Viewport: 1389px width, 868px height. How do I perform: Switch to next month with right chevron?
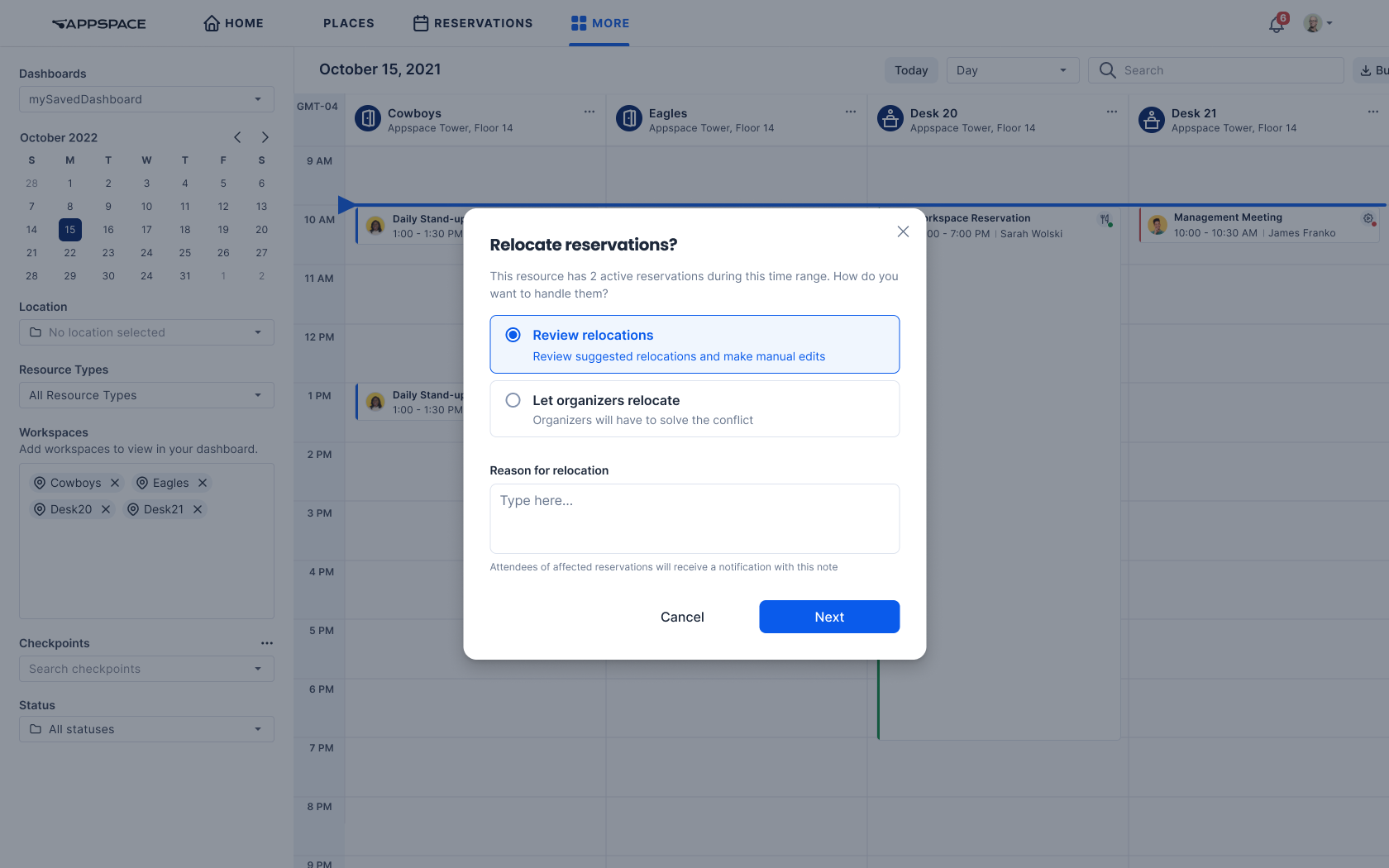[265, 137]
